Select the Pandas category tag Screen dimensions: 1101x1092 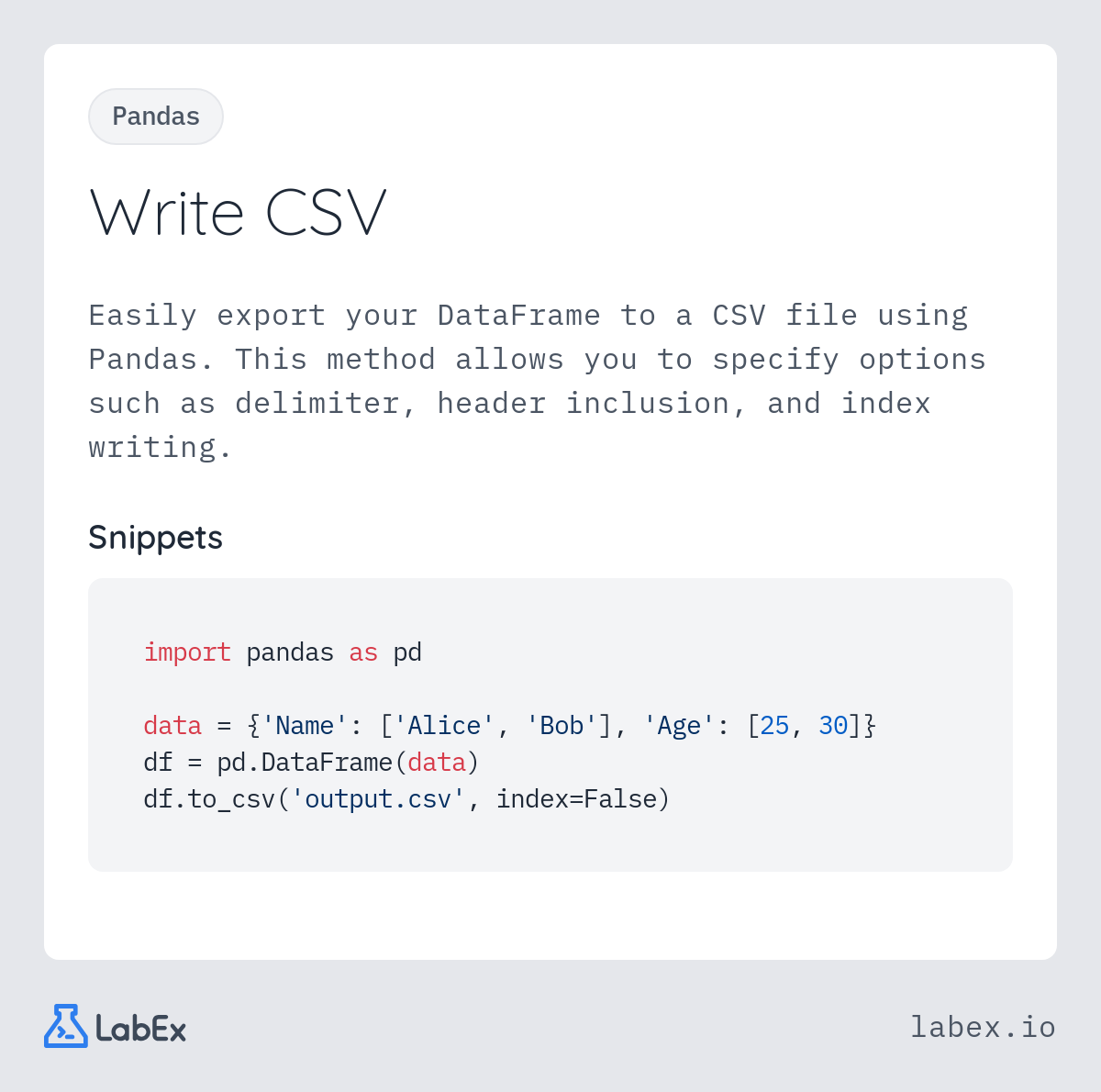(156, 117)
